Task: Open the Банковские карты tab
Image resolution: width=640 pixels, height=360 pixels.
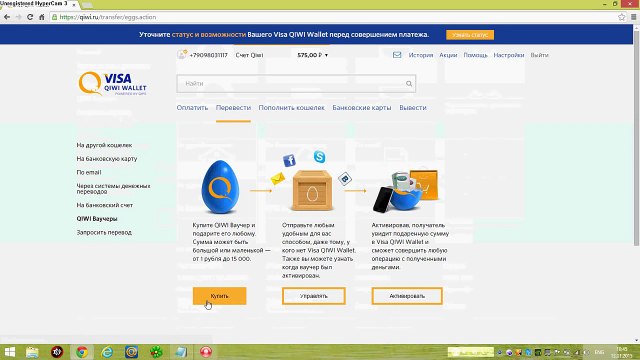Action: pos(362,108)
